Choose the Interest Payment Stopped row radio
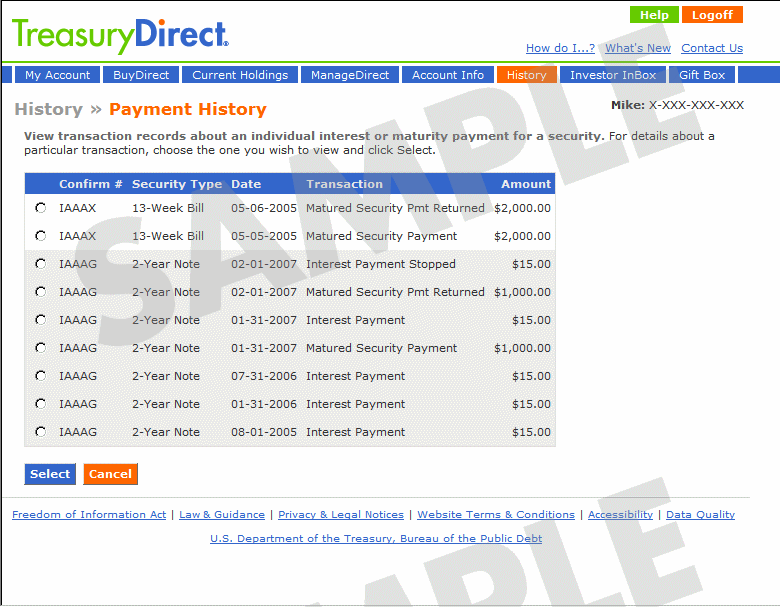Image resolution: width=780 pixels, height=607 pixels. 41,264
